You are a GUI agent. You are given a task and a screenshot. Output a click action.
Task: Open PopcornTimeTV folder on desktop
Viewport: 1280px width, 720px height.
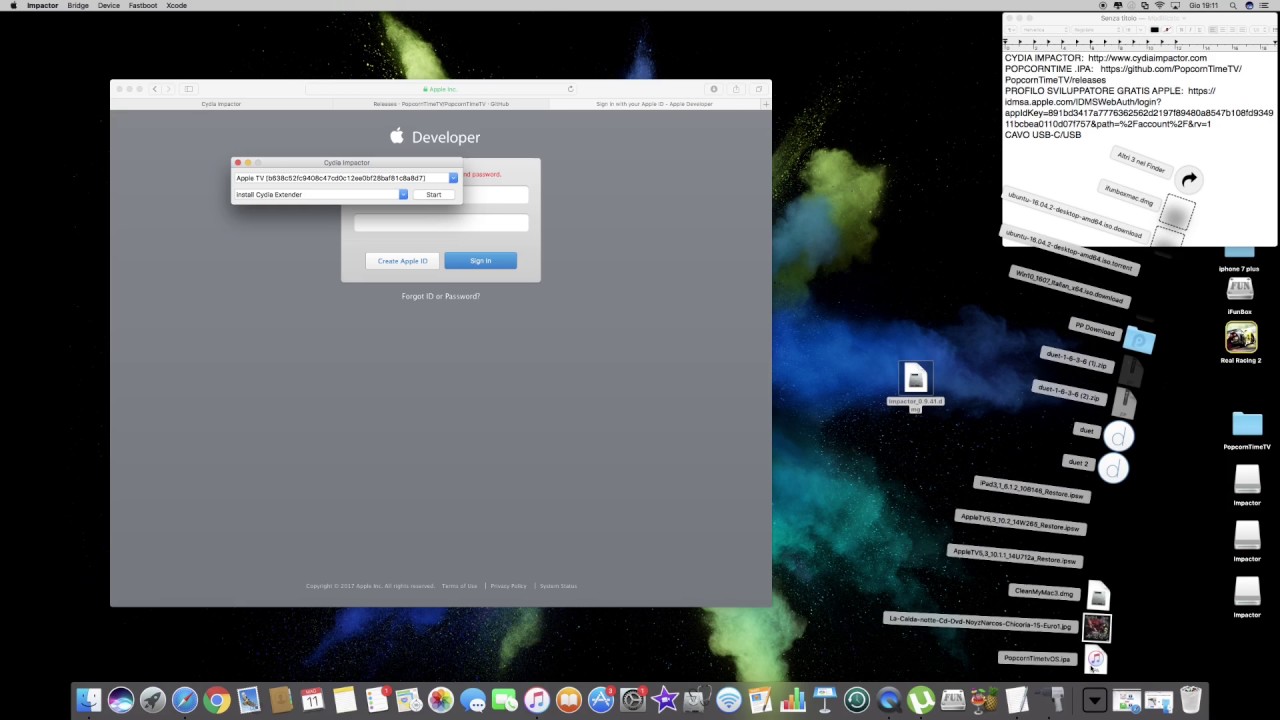click(x=1247, y=431)
